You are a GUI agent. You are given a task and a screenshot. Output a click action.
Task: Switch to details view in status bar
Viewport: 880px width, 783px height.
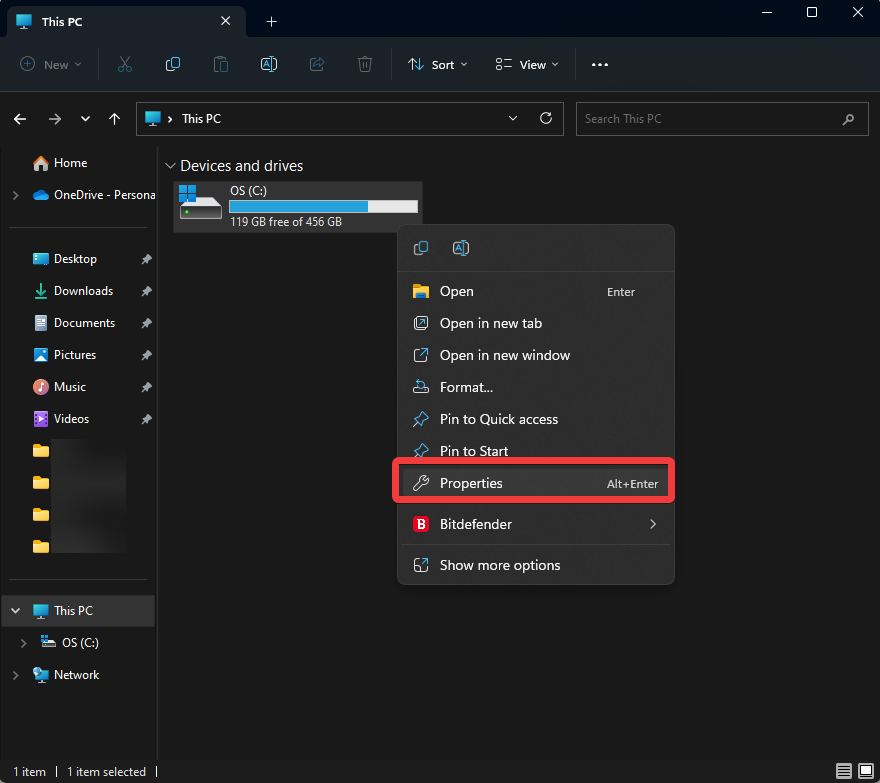(x=844, y=771)
